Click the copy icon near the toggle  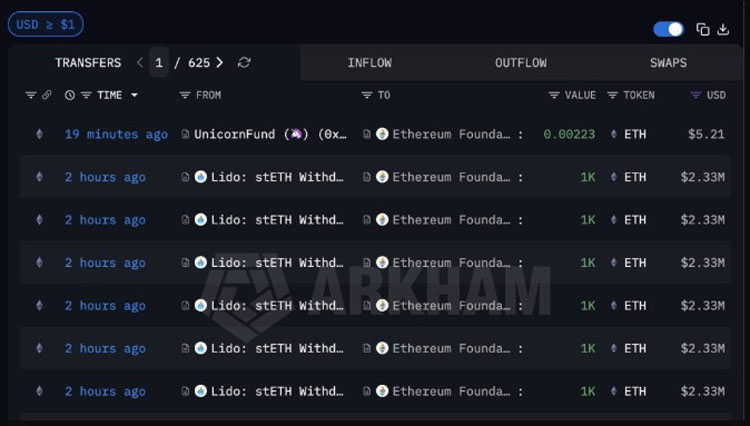tap(702, 30)
